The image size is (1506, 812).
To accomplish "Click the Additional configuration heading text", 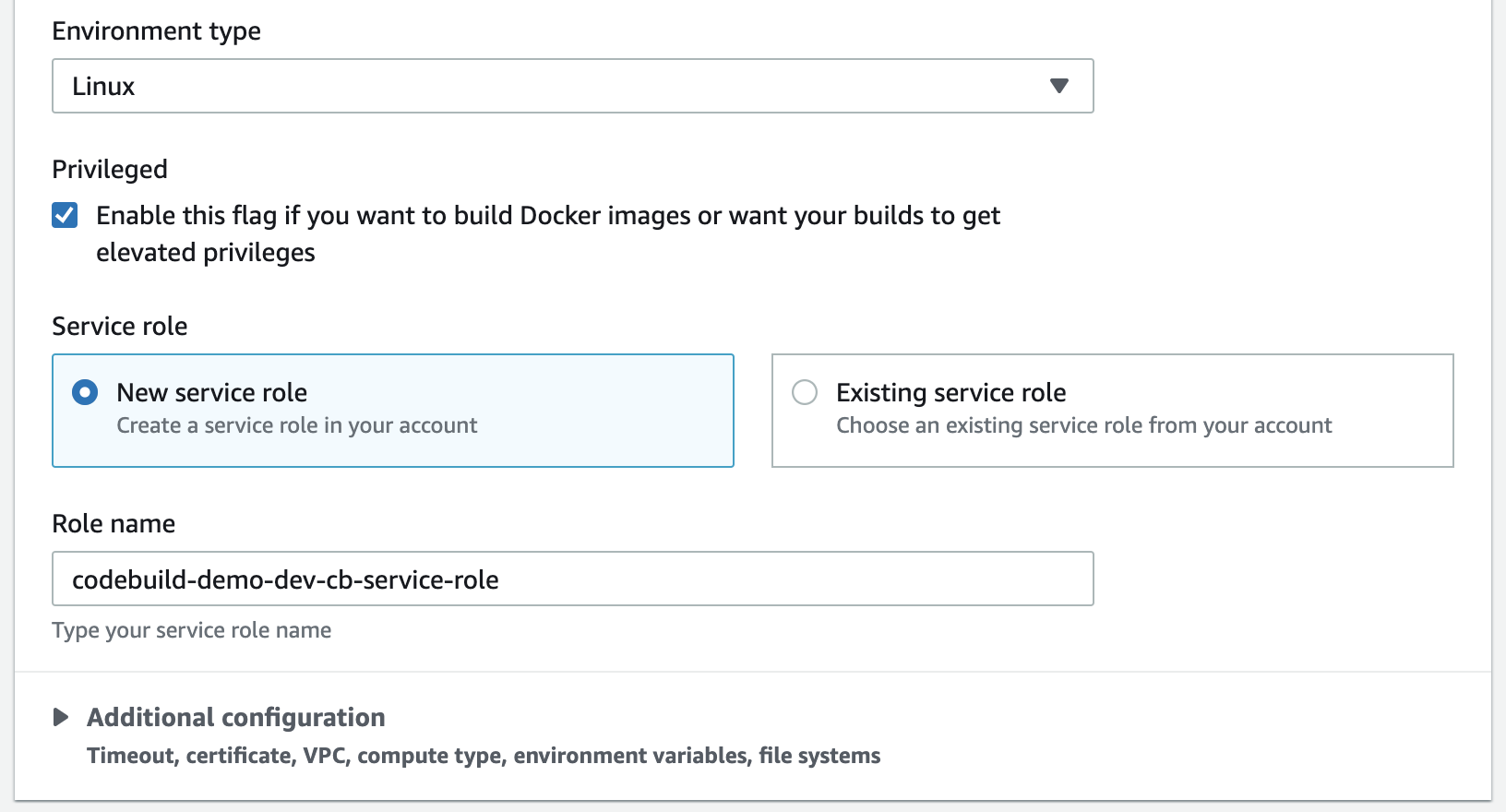I will pos(236,717).
